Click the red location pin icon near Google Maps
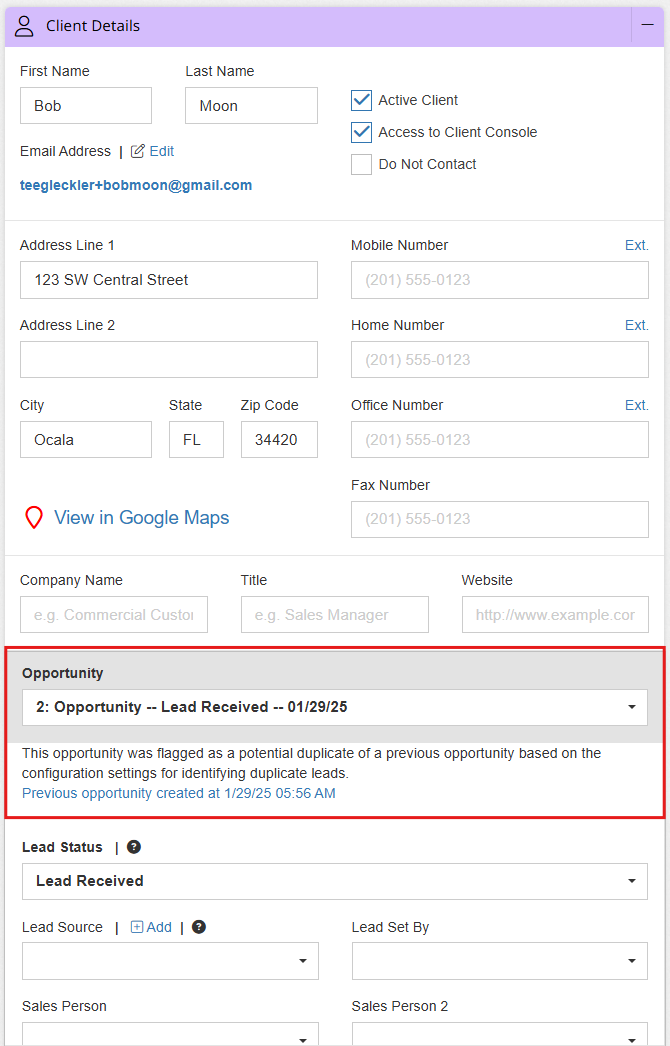Image resolution: width=670 pixels, height=1046 pixels. [33, 517]
